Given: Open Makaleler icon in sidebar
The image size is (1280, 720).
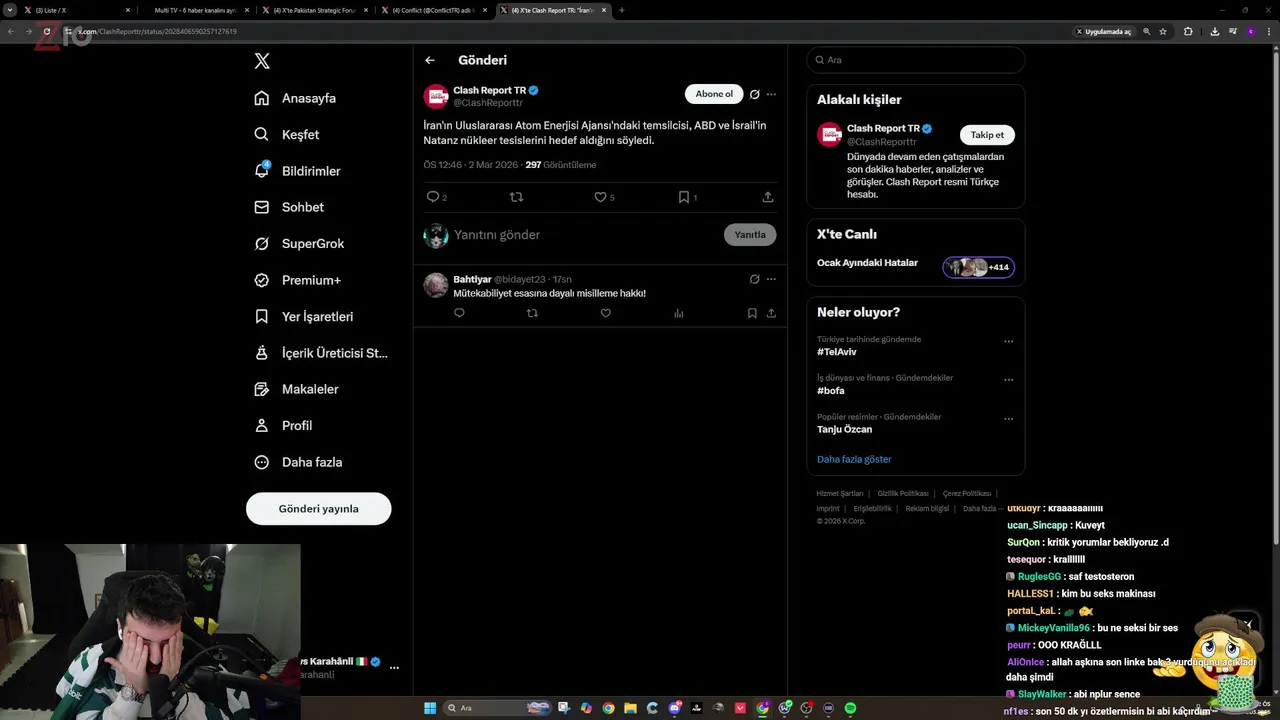Looking at the screenshot, I should (x=262, y=389).
